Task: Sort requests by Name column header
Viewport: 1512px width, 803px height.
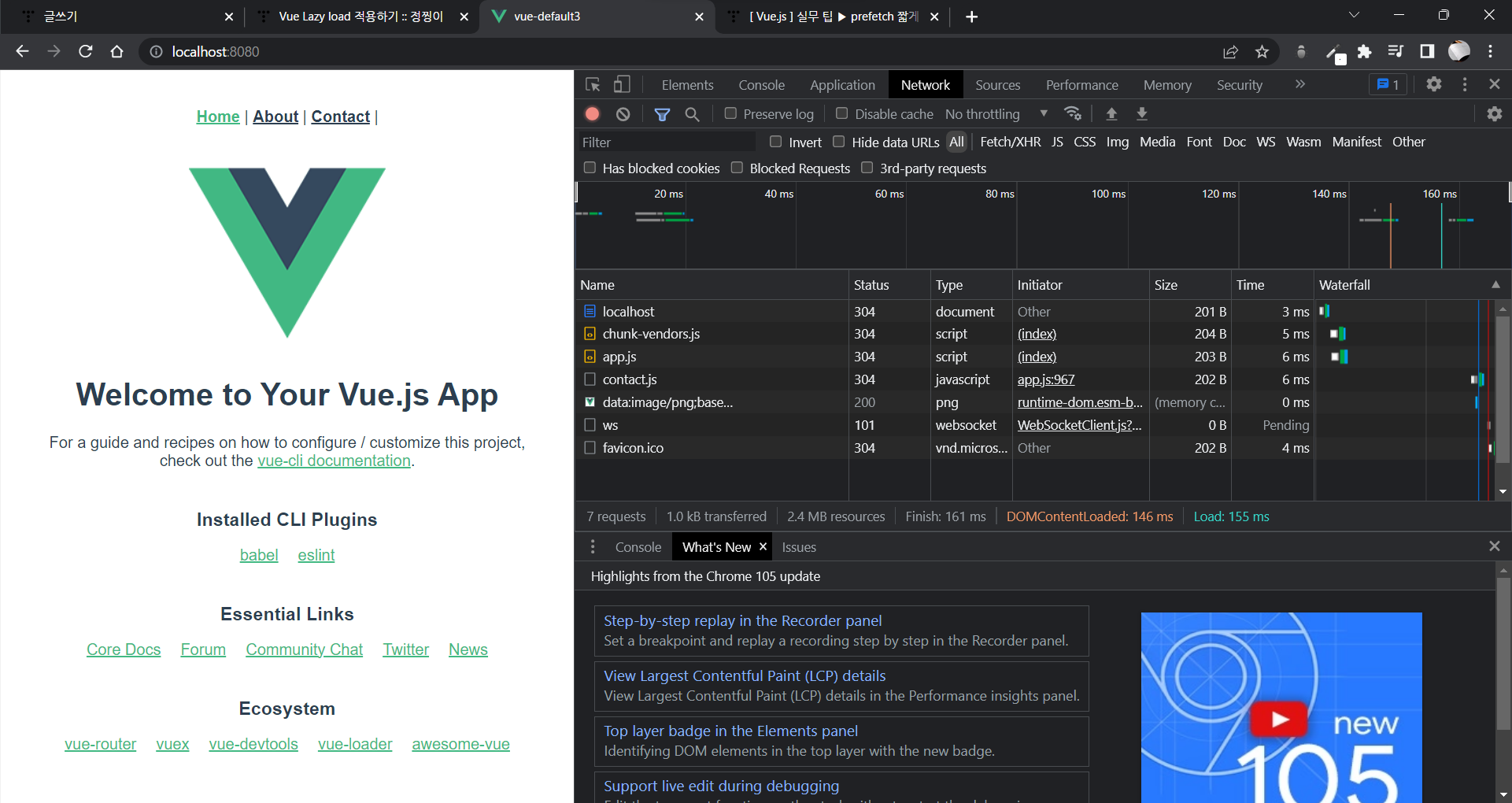Action: coord(712,285)
